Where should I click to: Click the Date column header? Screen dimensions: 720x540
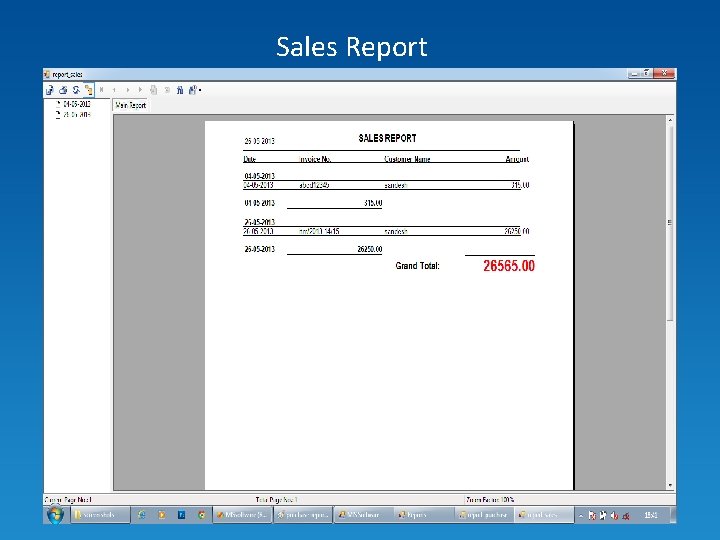click(x=249, y=159)
